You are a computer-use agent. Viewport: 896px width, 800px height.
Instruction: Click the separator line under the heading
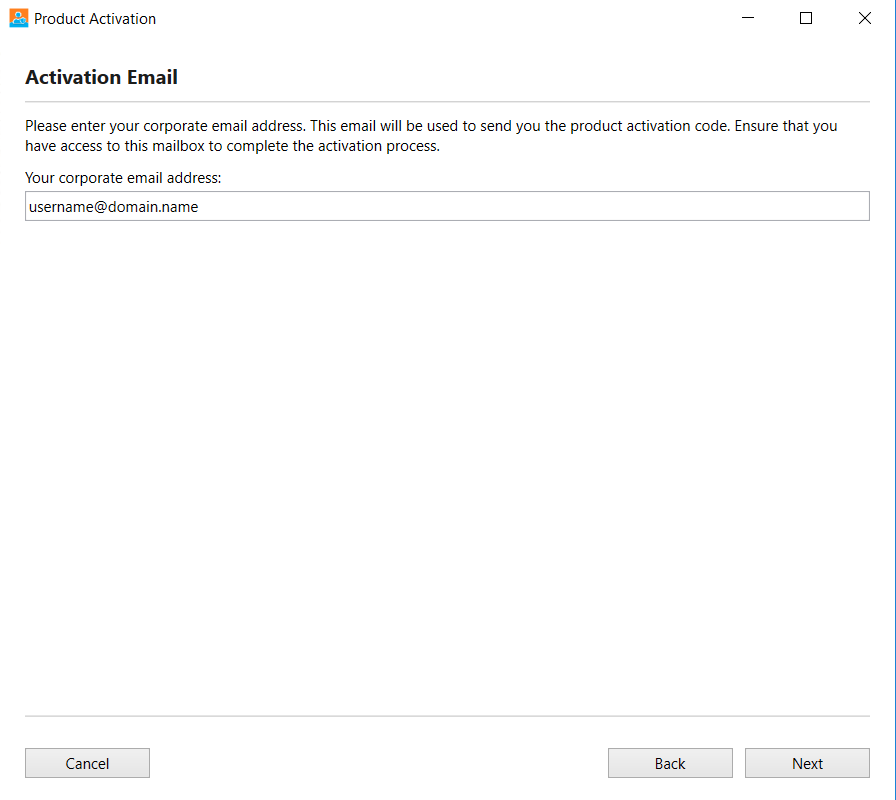point(447,102)
